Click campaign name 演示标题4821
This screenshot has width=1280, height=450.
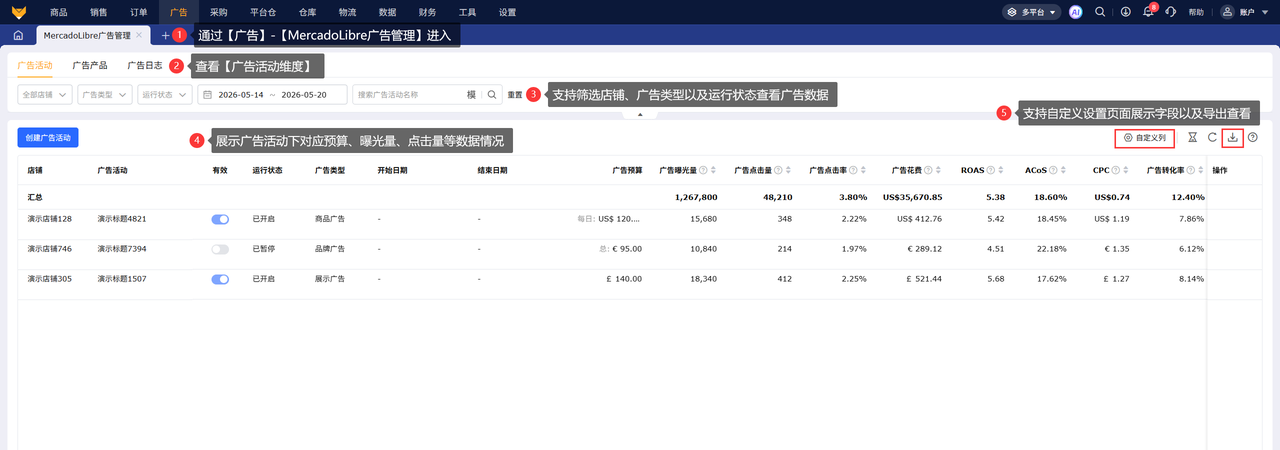click(x=122, y=219)
